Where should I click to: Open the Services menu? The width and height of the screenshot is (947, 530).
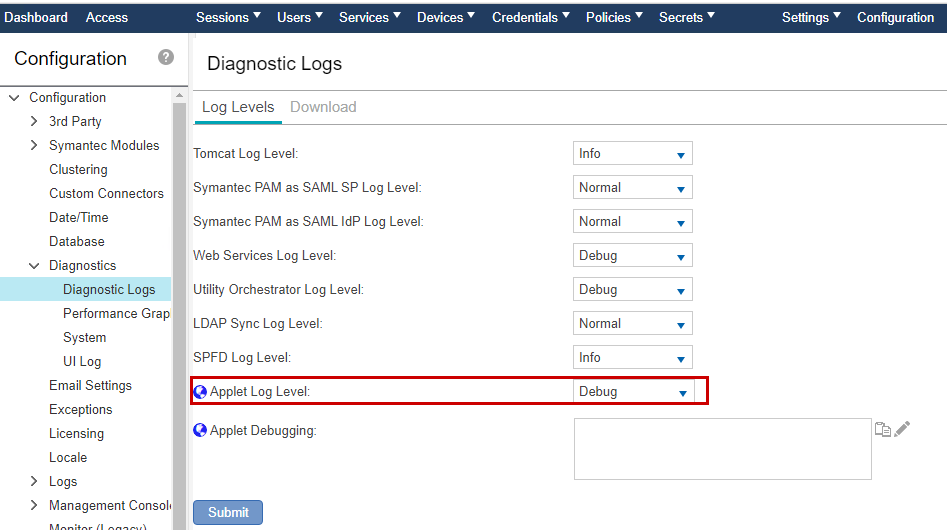point(370,18)
